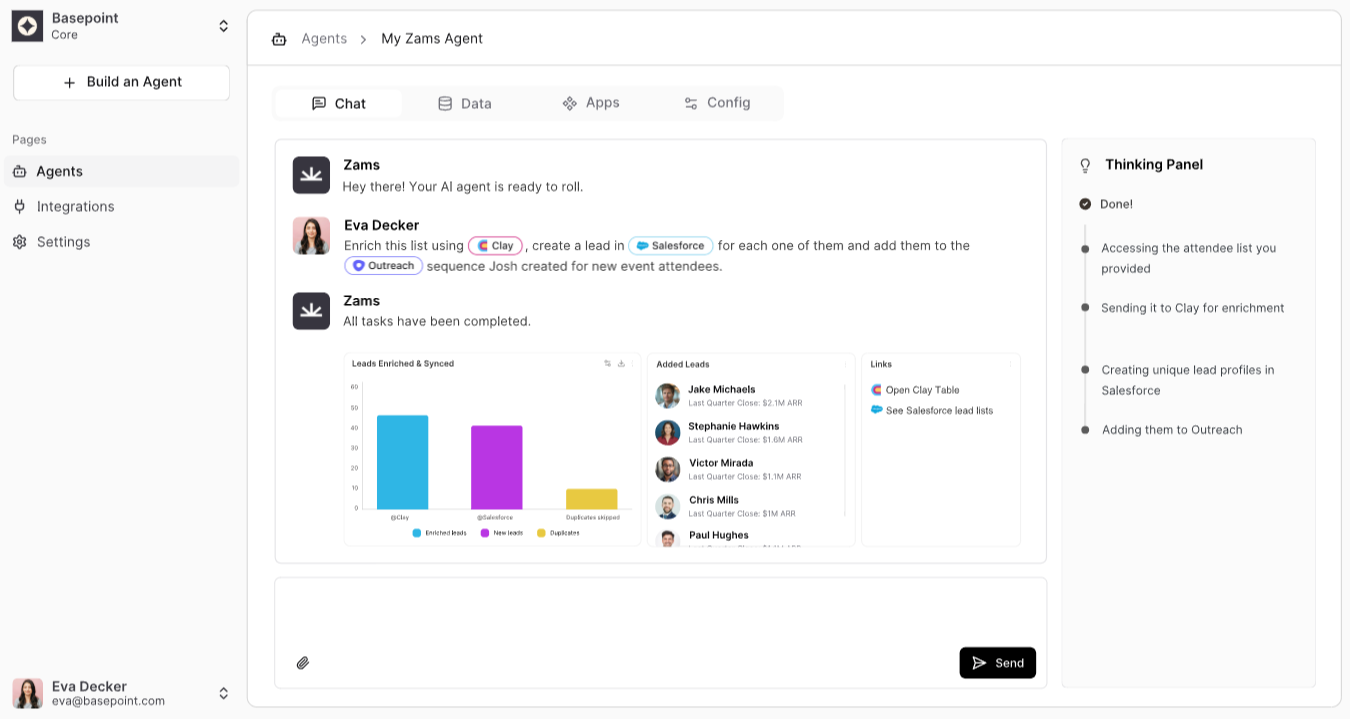This screenshot has width=1350, height=719.
Task: Click the Enriched leads legend swatch
Action: pyautogui.click(x=417, y=533)
